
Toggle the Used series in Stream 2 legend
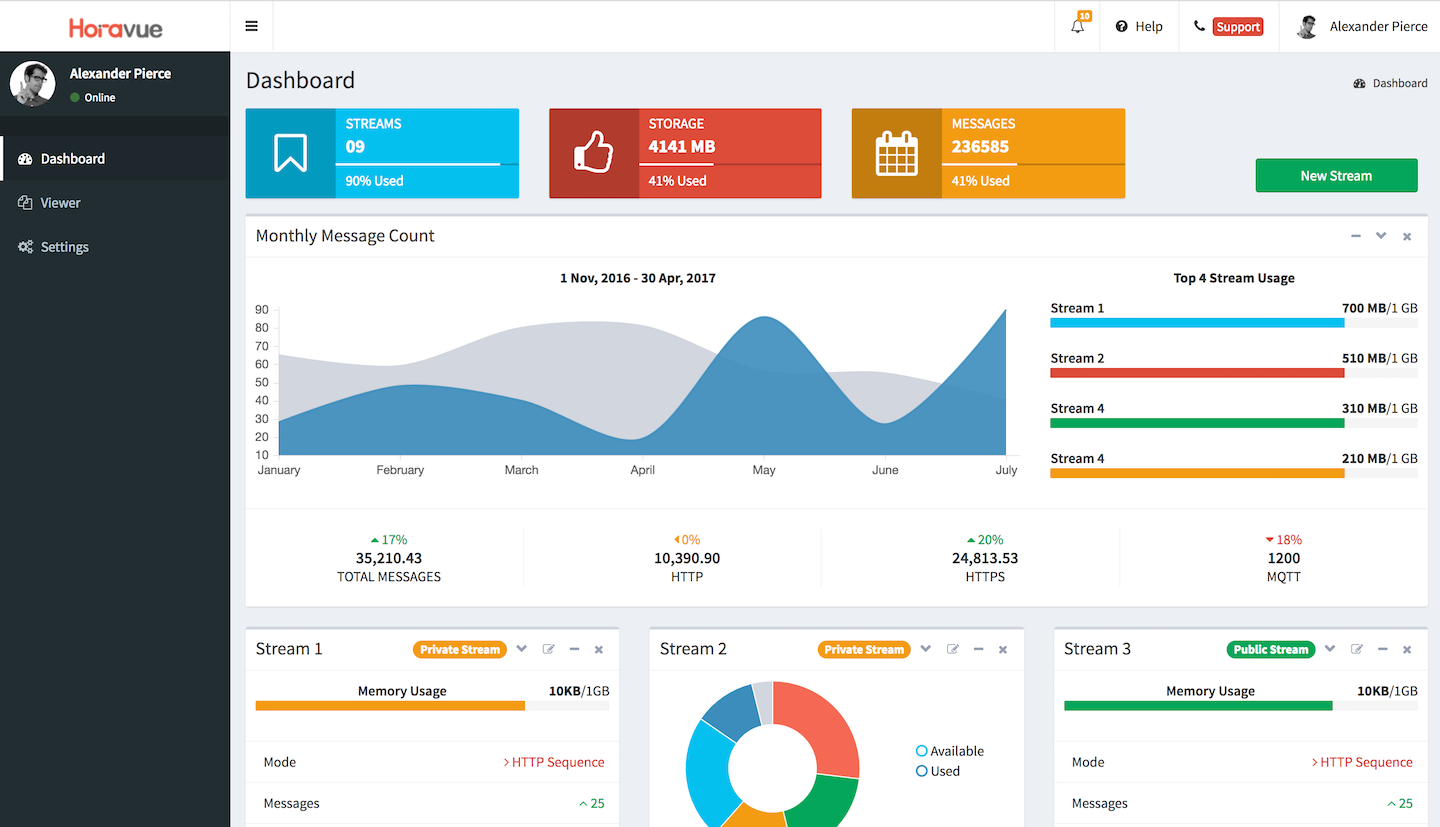pos(921,771)
